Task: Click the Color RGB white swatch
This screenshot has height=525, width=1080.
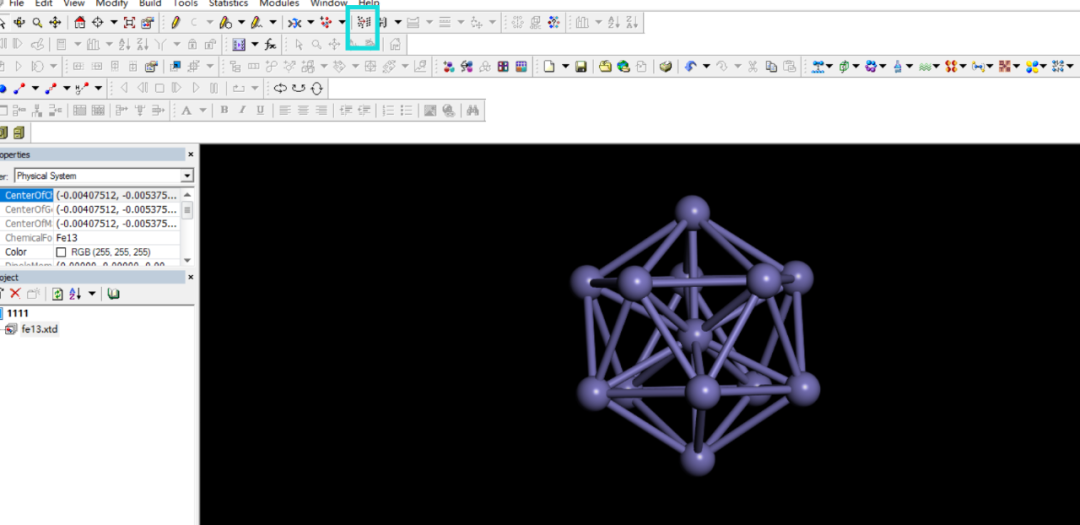Action: [61, 252]
